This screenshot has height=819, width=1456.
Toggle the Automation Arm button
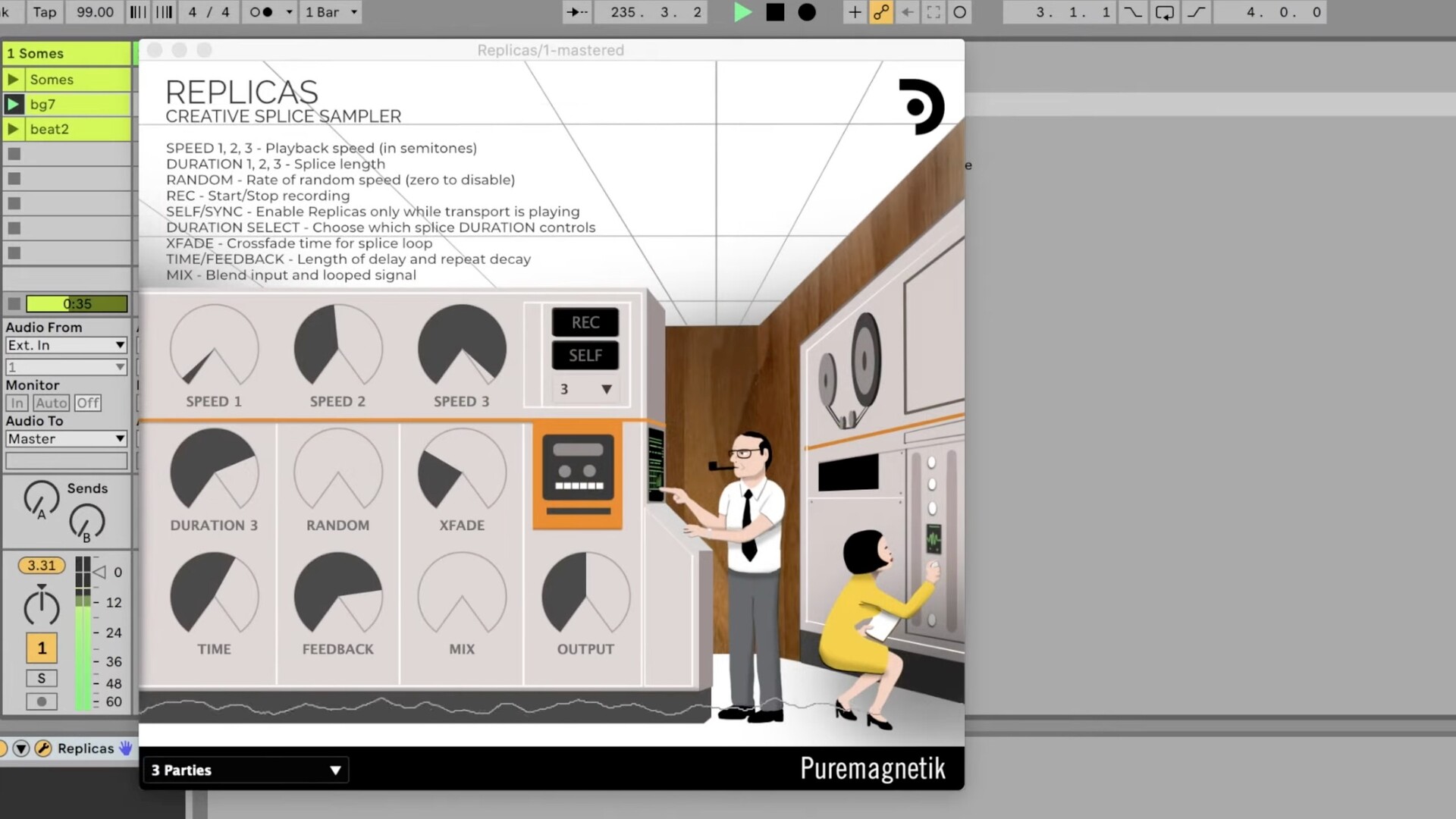click(x=881, y=12)
